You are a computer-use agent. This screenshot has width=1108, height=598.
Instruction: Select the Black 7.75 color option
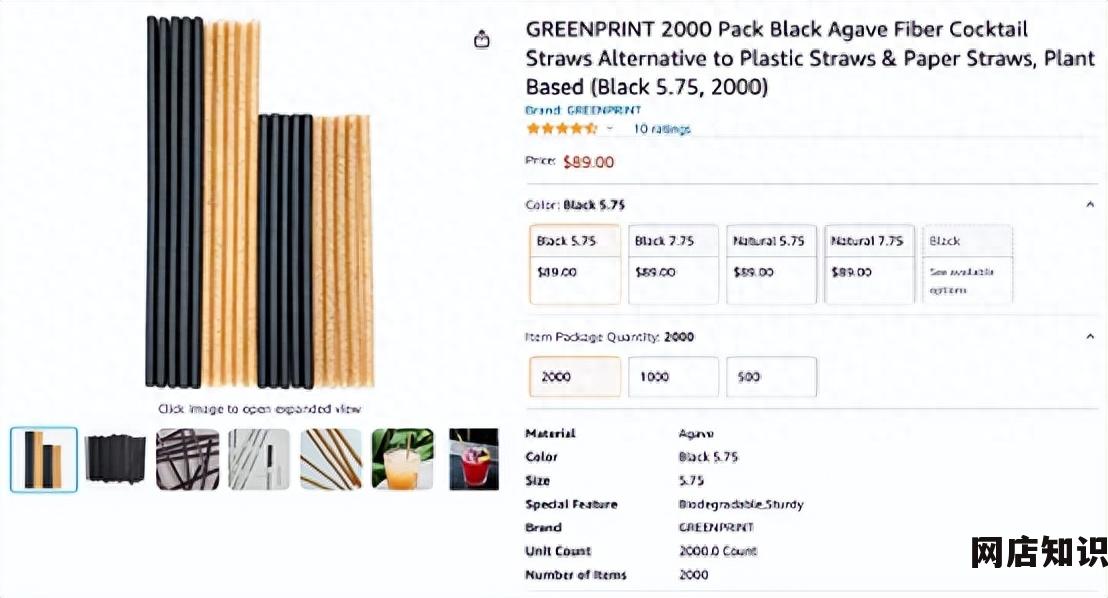pyautogui.click(x=673, y=264)
